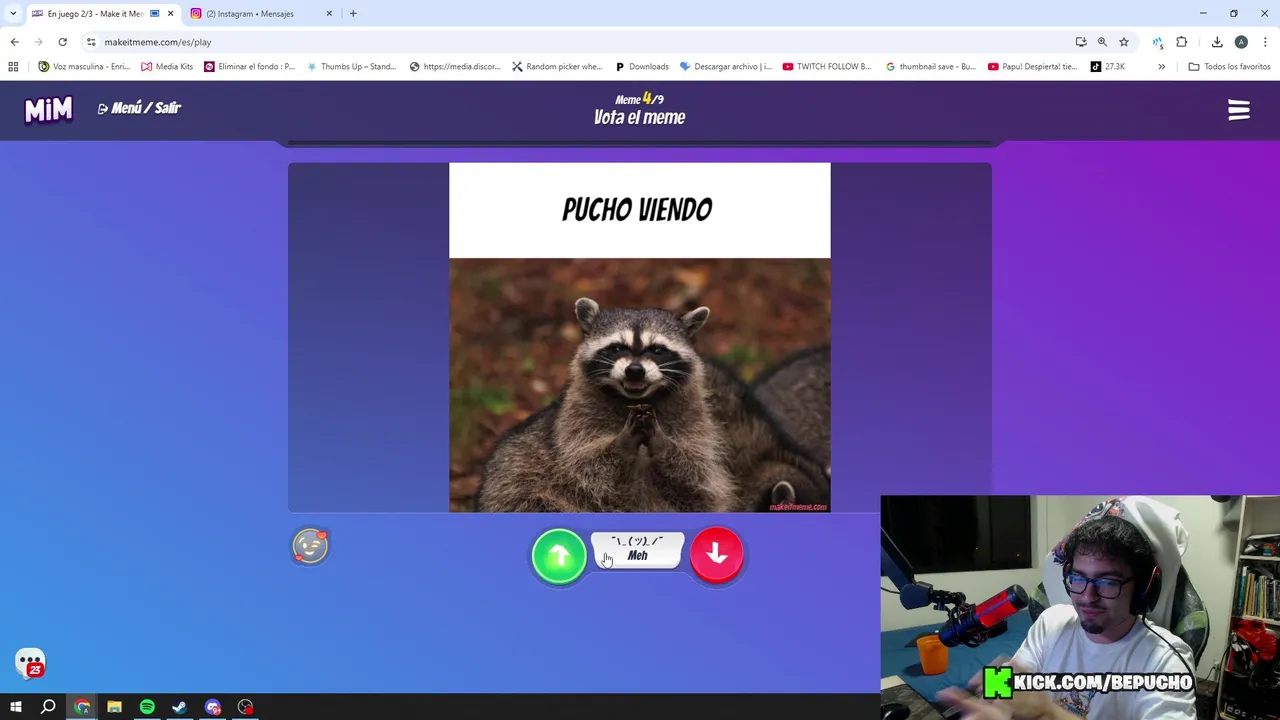Open Eliminar el fondo bookmark
Viewport: 1280px width, 720px height.
tap(249, 67)
